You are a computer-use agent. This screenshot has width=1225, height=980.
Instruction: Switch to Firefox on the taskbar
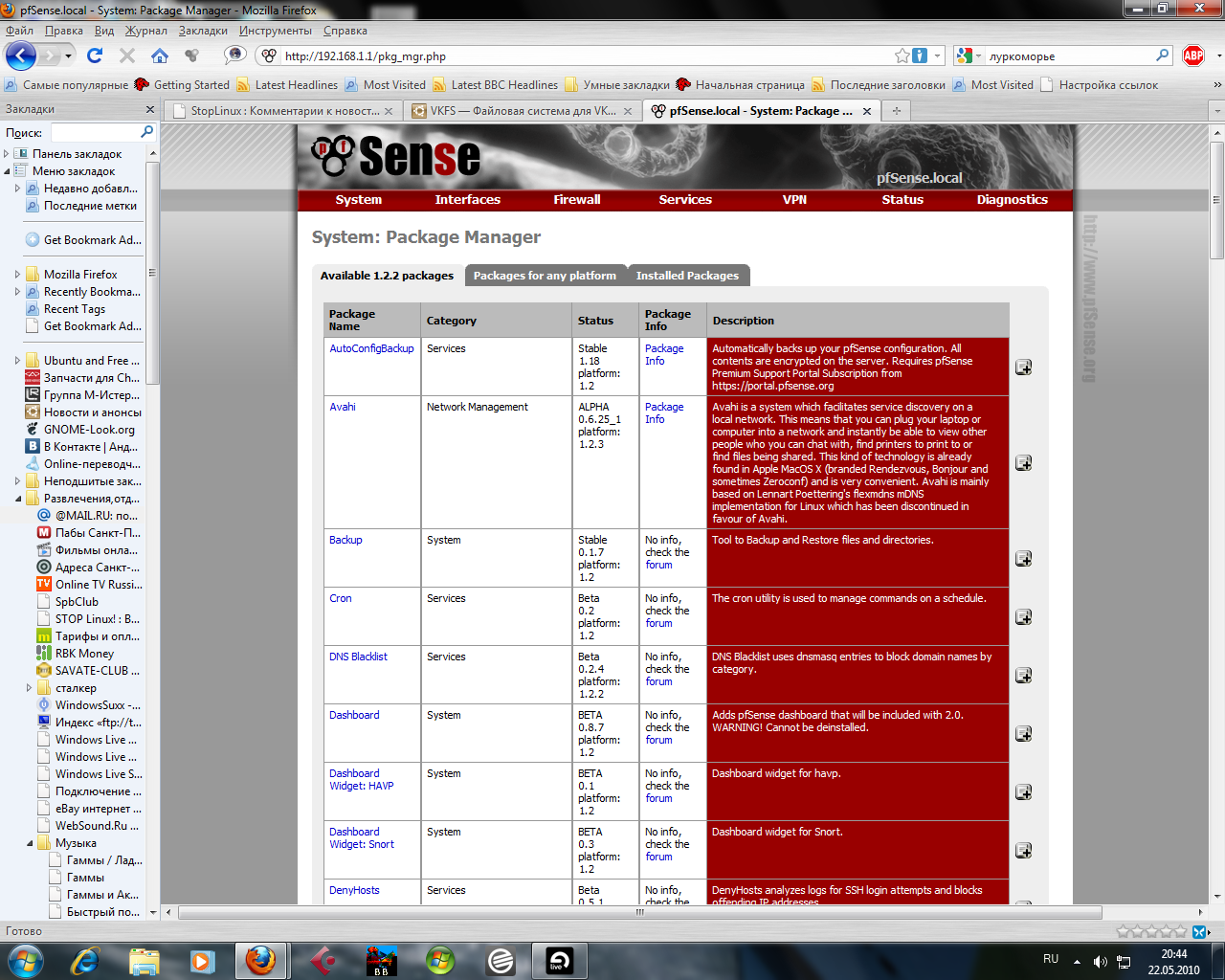pyautogui.click(x=260, y=960)
